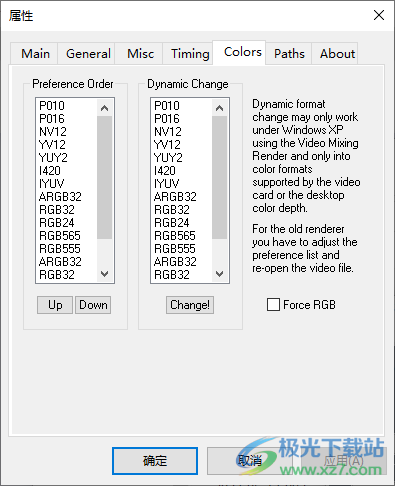This screenshot has height=486, width=395.
Task: Switch to the Main tab
Action: (35, 53)
